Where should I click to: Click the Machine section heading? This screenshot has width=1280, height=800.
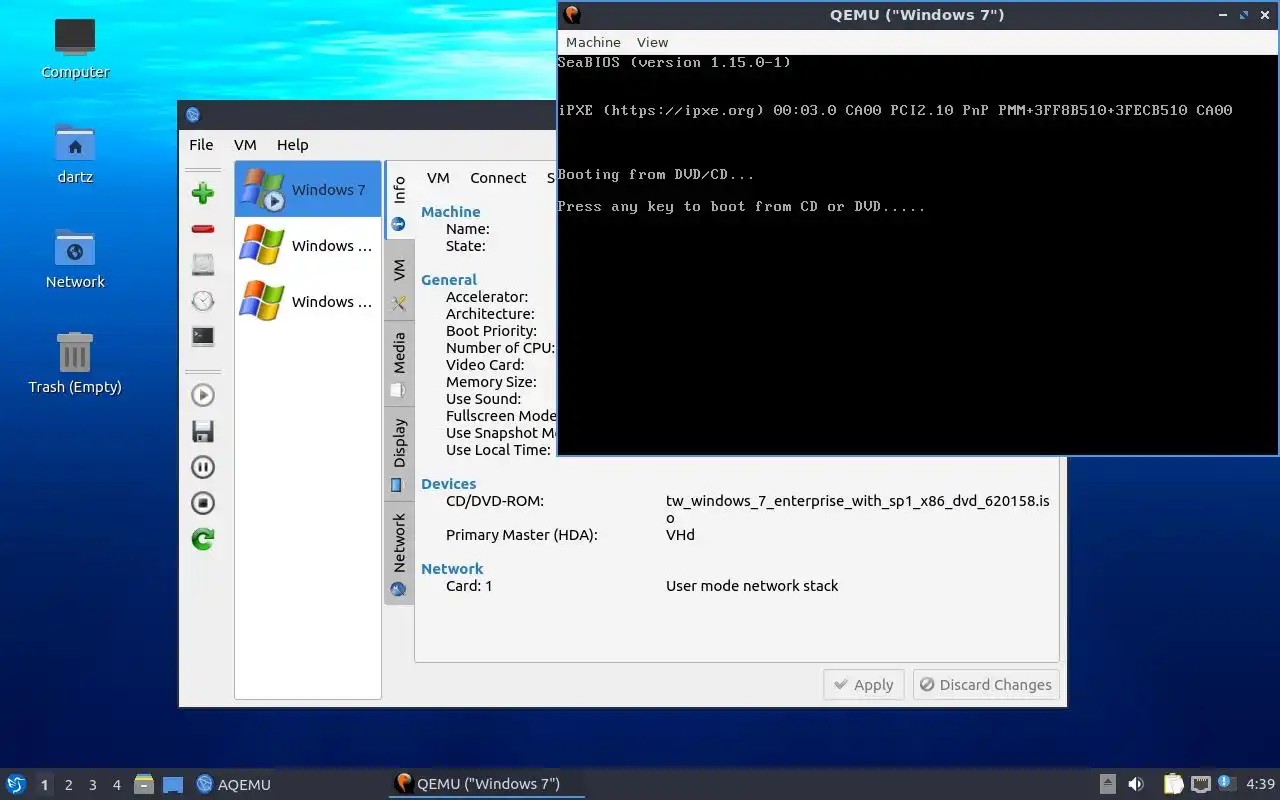click(x=450, y=212)
